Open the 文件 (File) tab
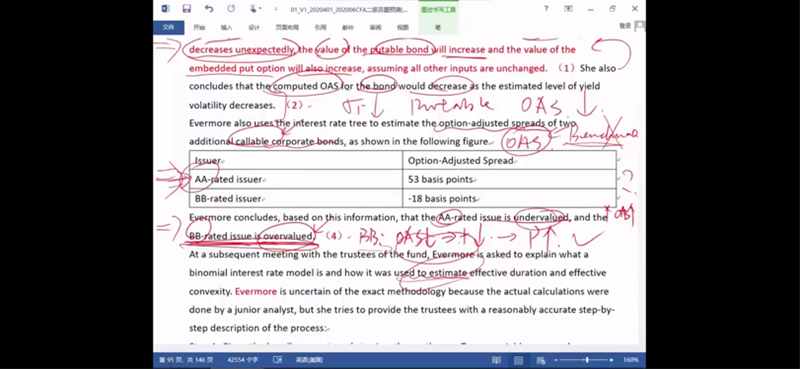This screenshot has height=369, width=800. (x=168, y=28)
